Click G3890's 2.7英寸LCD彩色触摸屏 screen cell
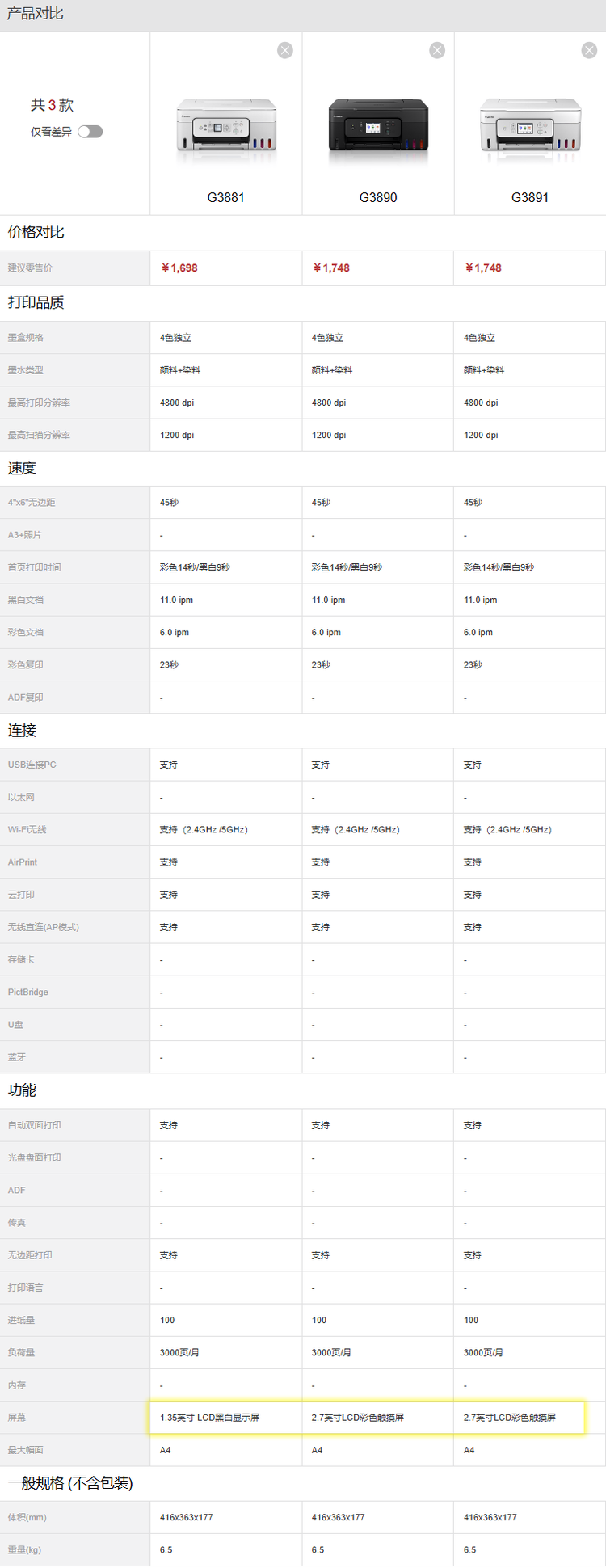 (x=358, y=1418)
